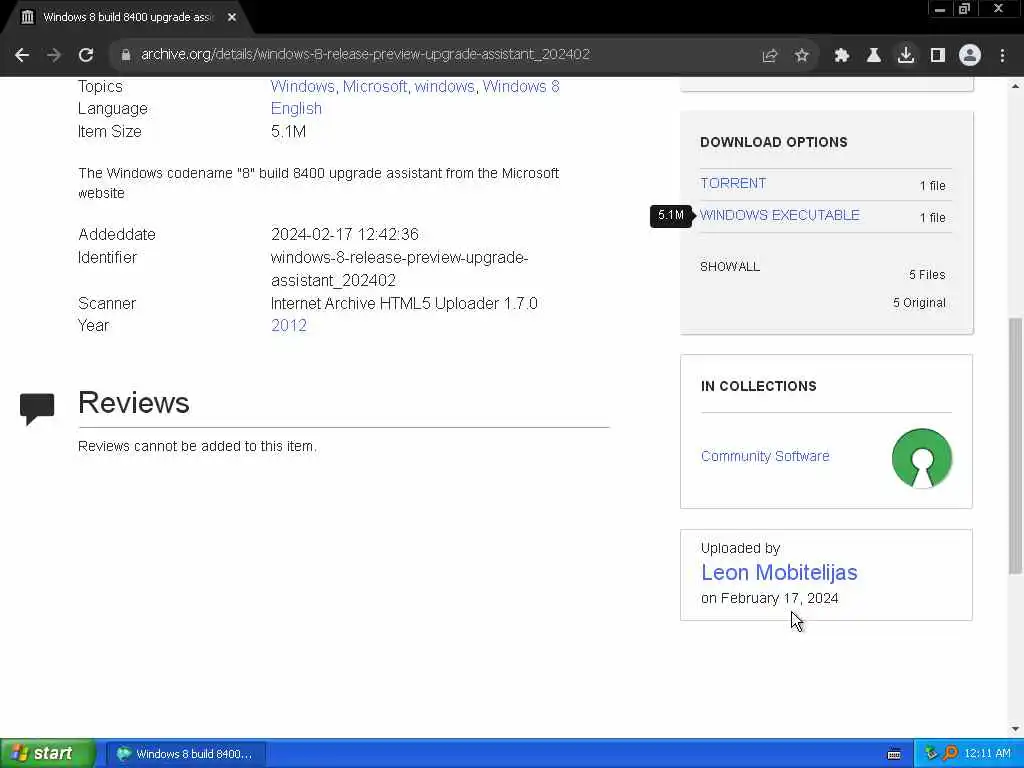Minimize the browser window
The image size is (1024, 768).
(940, 9)
